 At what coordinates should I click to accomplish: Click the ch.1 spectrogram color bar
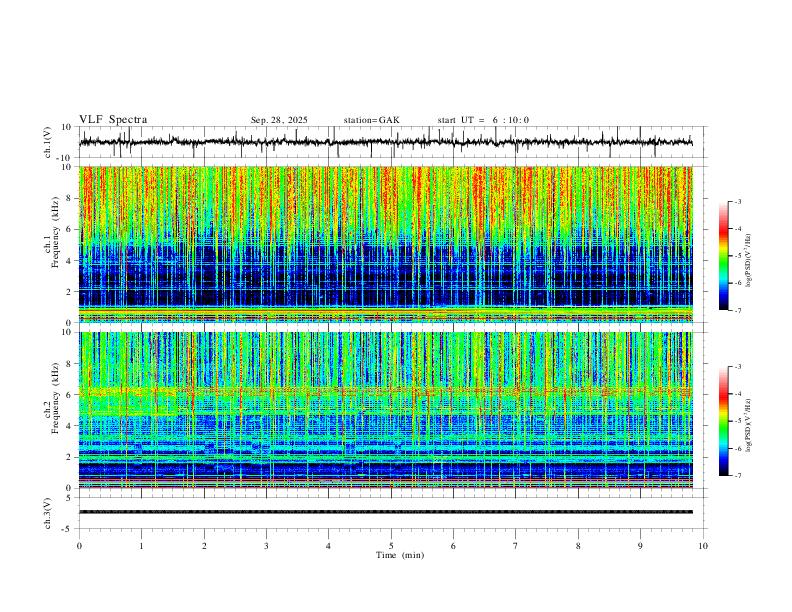tap(724, 256)
